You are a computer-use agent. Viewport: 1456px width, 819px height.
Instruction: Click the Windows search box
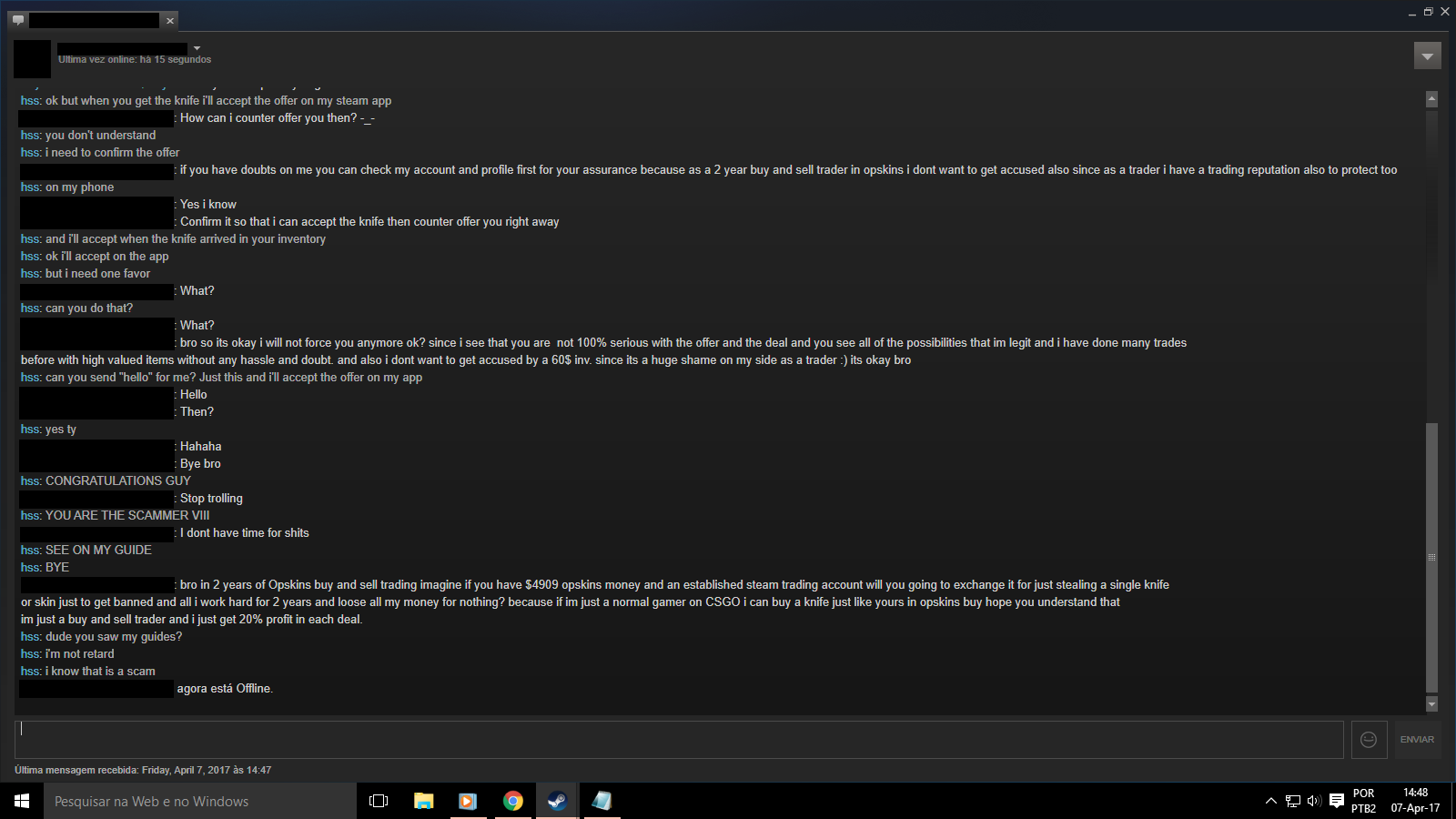(x=200, y=801)
